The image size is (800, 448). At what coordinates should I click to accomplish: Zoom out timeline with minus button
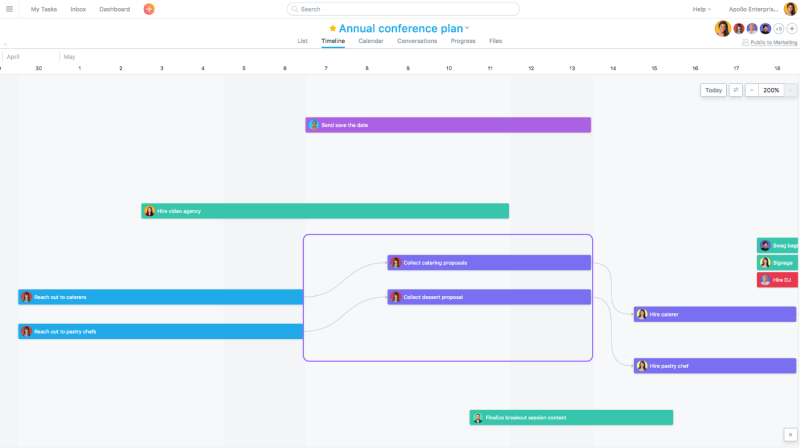(752, 90)
